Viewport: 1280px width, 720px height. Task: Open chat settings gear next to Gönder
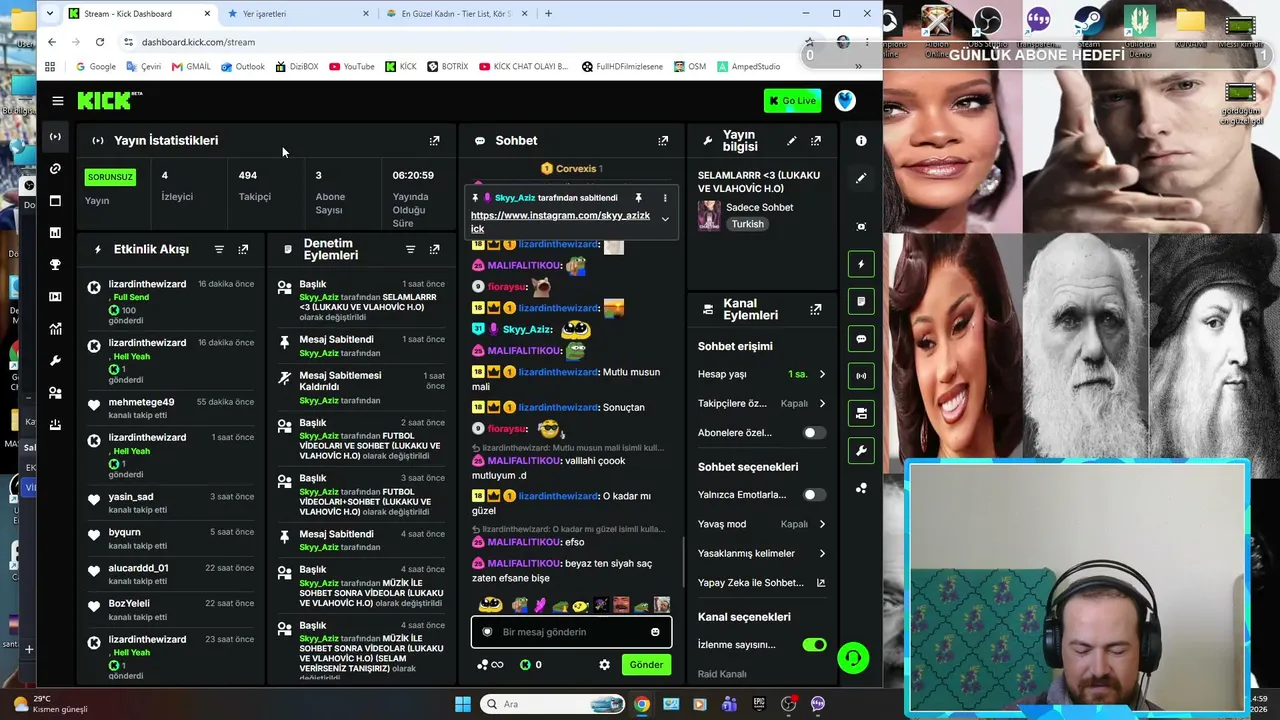[604, 664]
